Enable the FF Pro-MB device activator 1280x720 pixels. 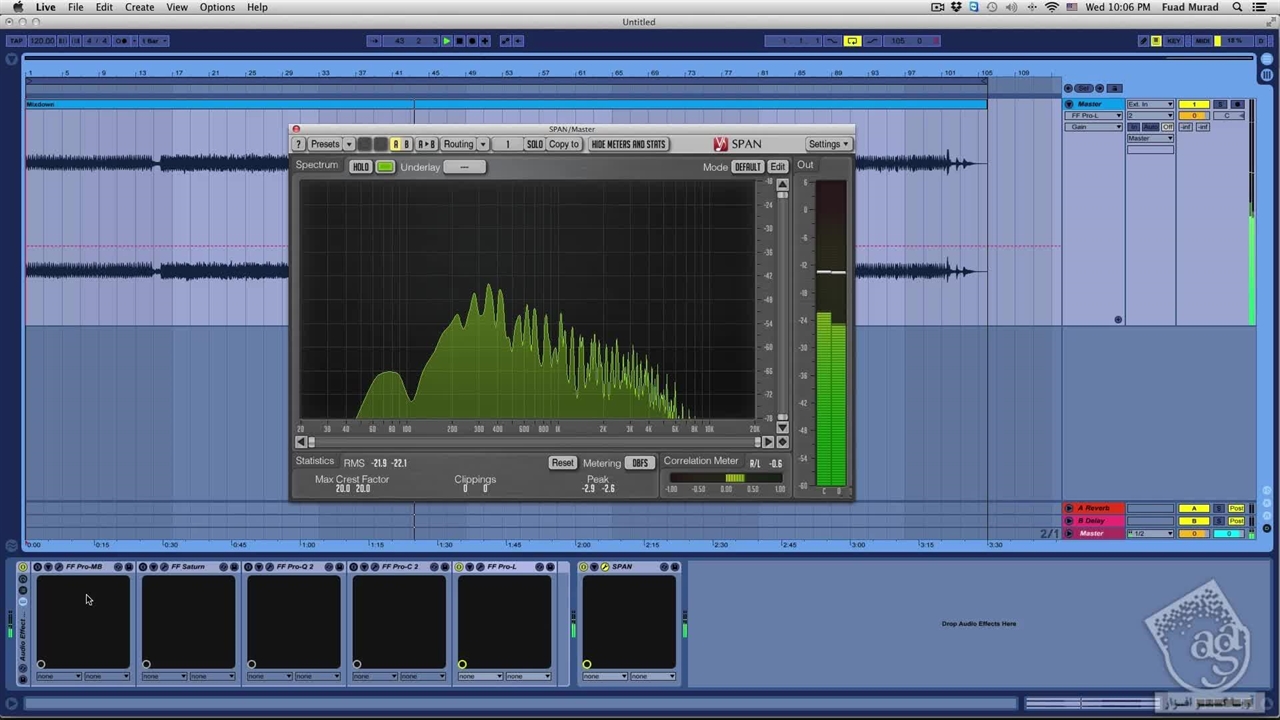(38, 567)
